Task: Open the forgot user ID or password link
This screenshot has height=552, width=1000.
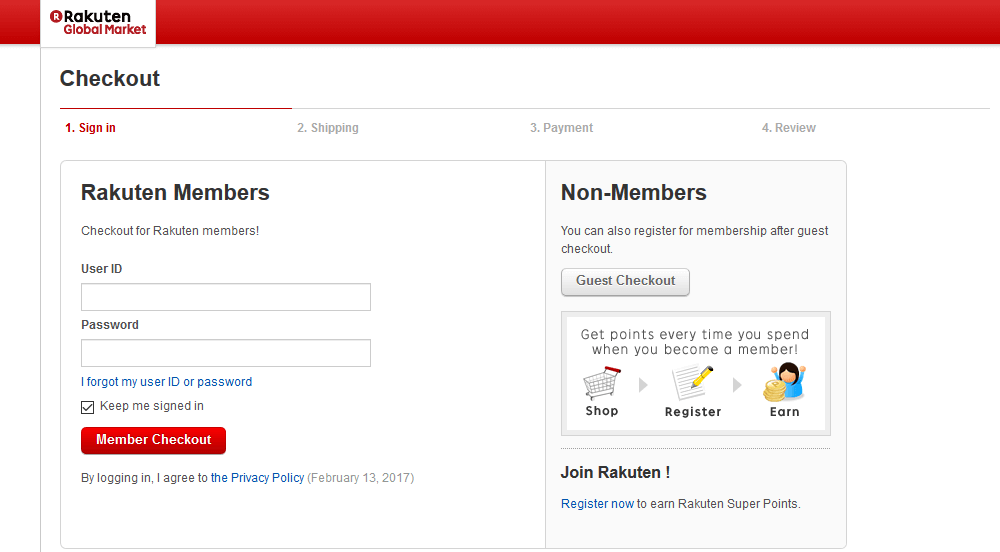Action: click(x=166, y=382)
